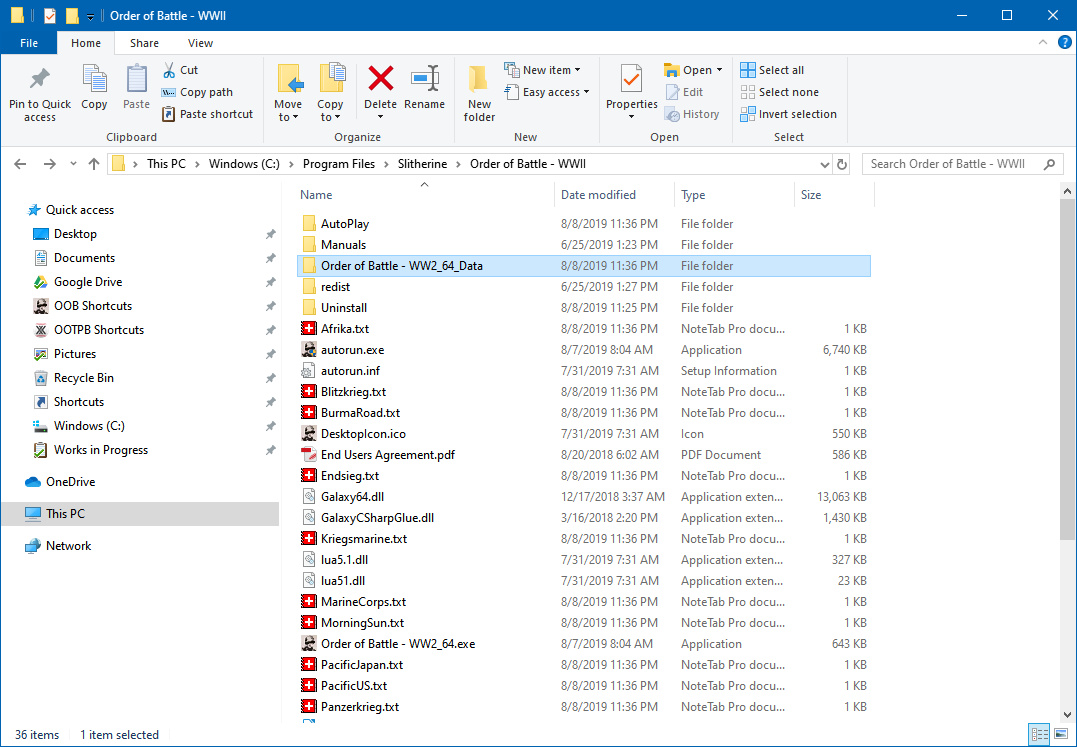
Task: Navigate up one folder level arrow
Action: pos(94,164)
